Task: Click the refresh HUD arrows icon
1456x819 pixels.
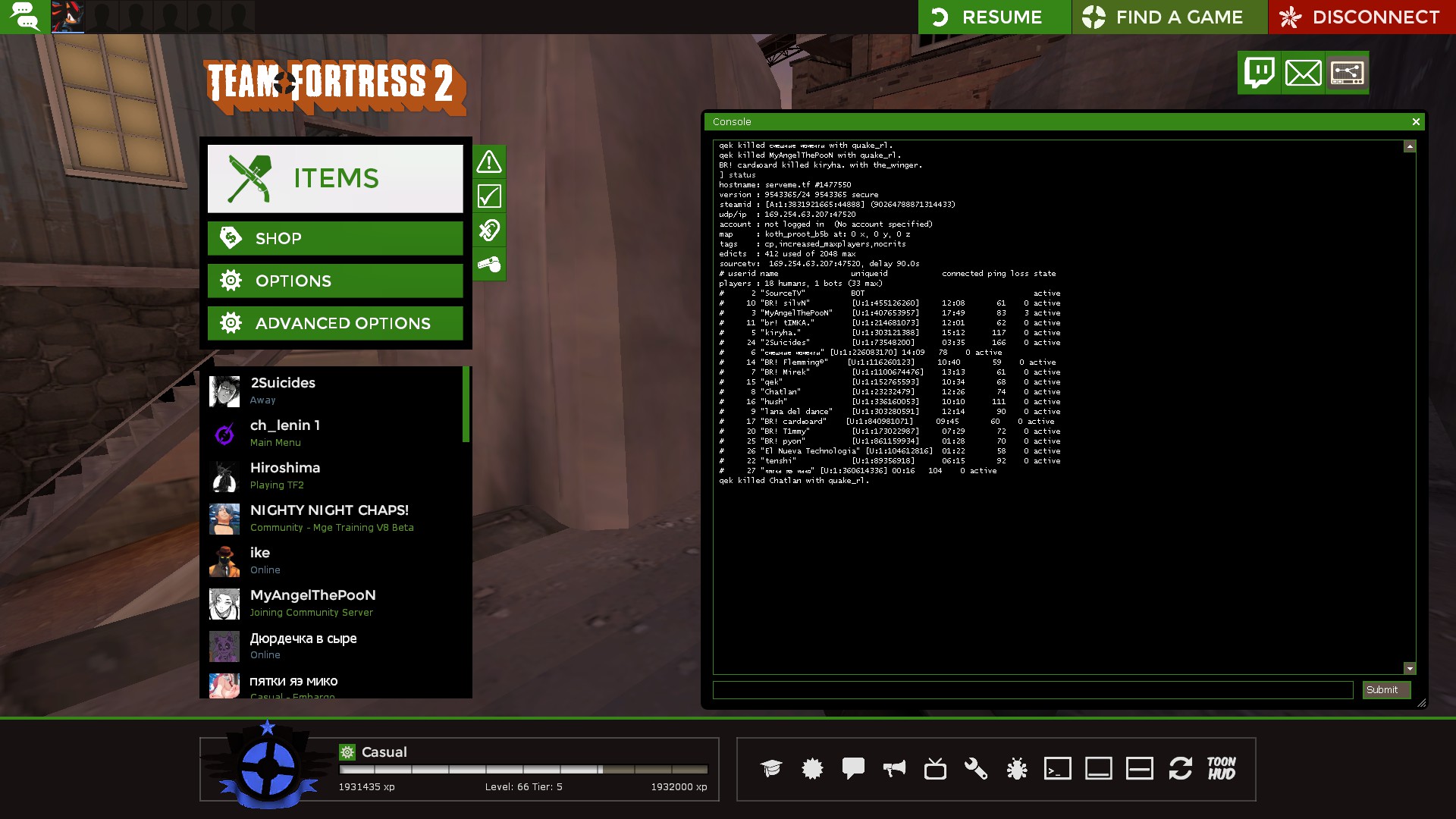Action: (1180, 769)
